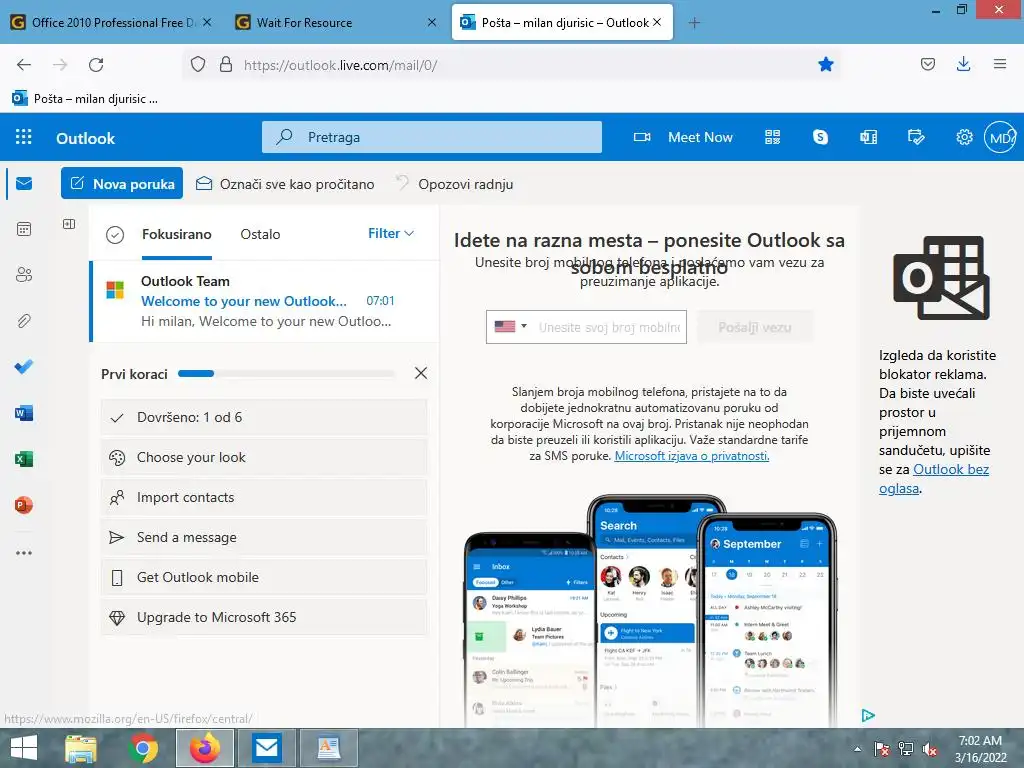Screen dimensions: 1024x768
Task: Open the My Day task pane icon
Action: 916,137
